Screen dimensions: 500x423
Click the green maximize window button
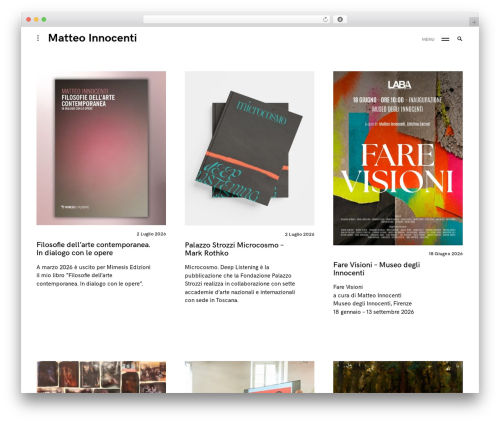pyautogui.click(x=44, y=19)
